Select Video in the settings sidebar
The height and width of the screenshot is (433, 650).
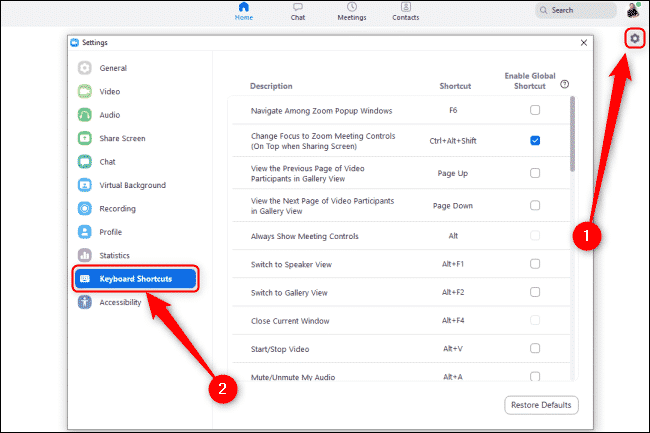point(109,91)
